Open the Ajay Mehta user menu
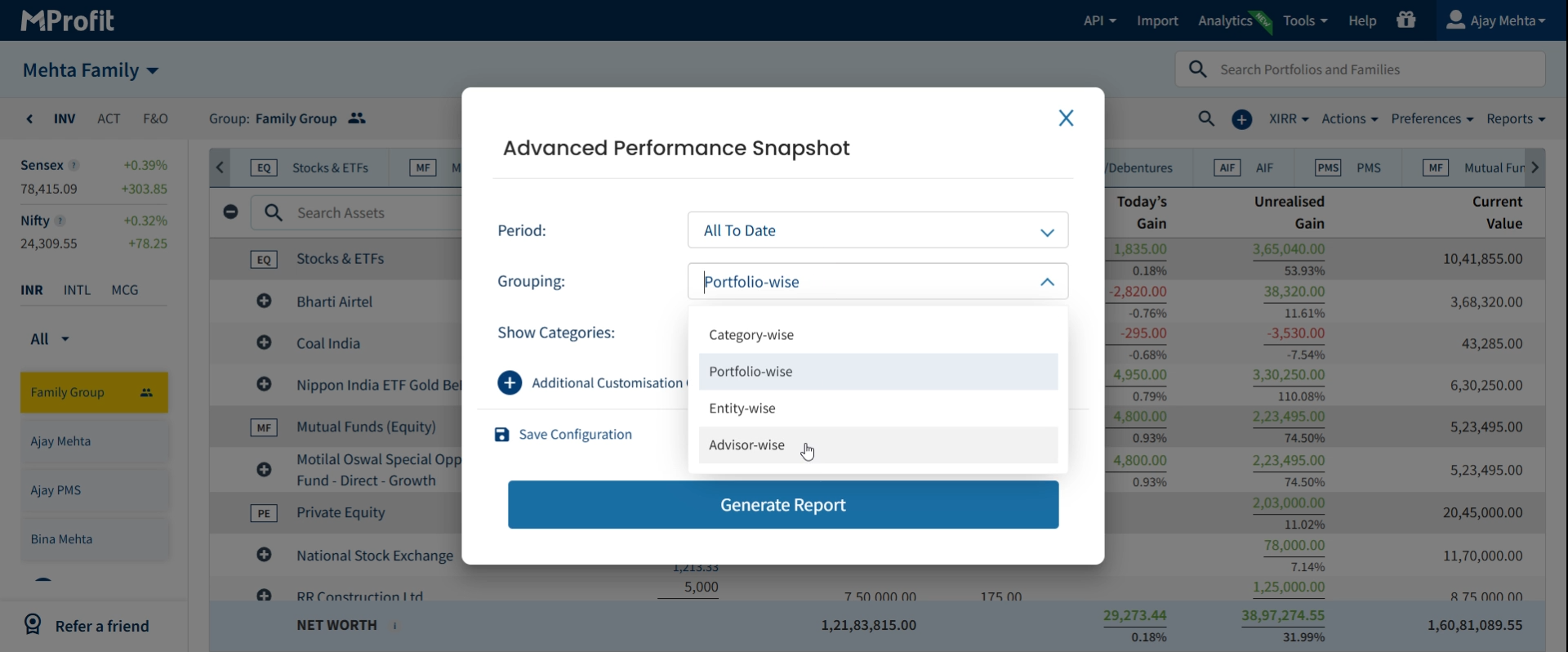The height and width of the screenshot is (652, 1568). tap(1496, 20)
